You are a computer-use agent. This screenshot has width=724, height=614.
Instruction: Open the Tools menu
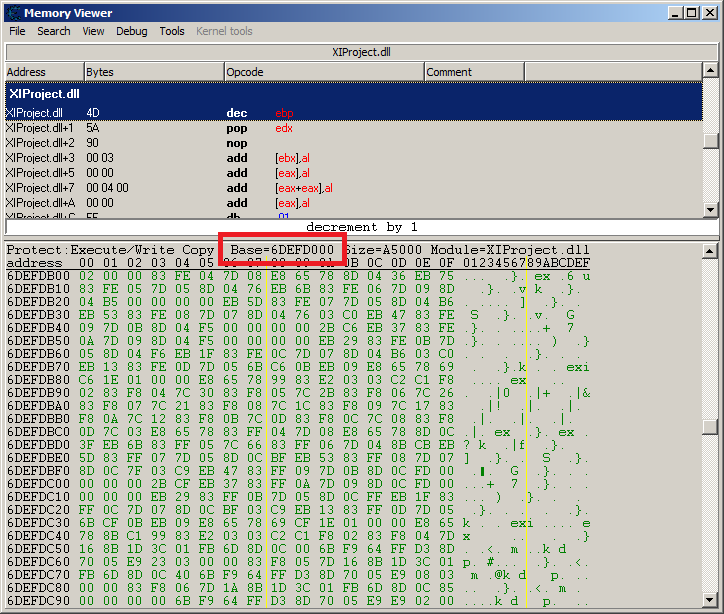point(172,31)
